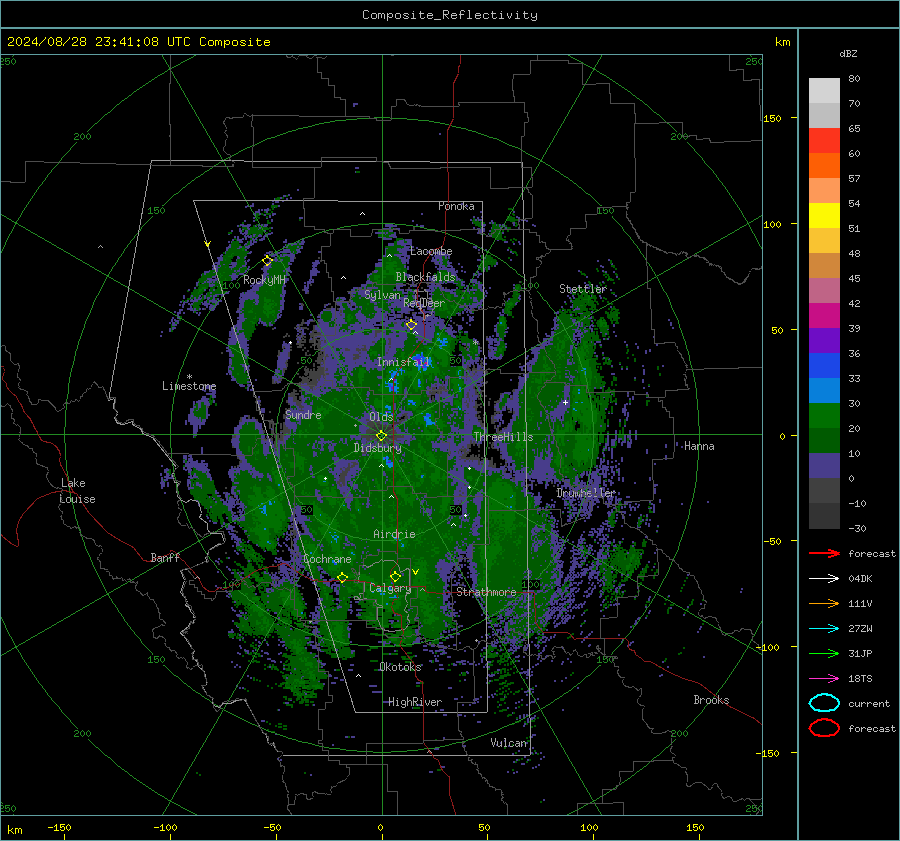Click the Brooks town label
900x841 pixels.
711,700
